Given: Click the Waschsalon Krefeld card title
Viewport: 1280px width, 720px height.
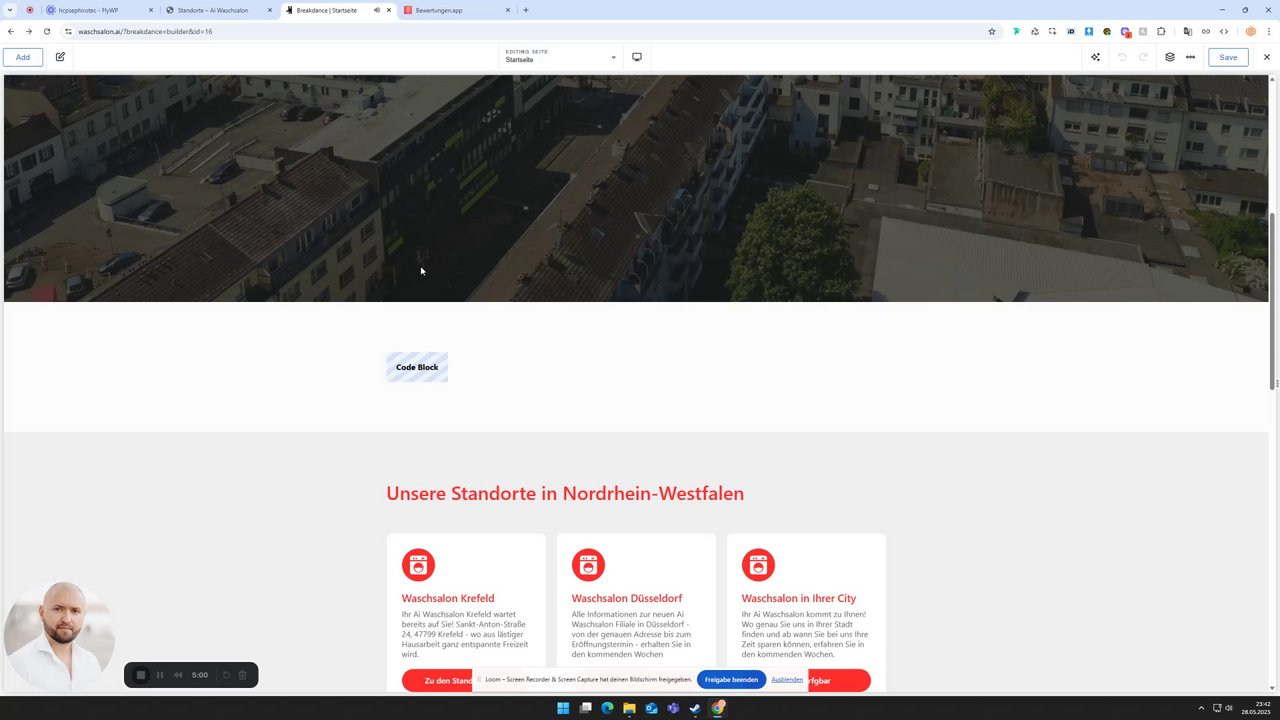Looking at the screenshot, I should 448,598.
